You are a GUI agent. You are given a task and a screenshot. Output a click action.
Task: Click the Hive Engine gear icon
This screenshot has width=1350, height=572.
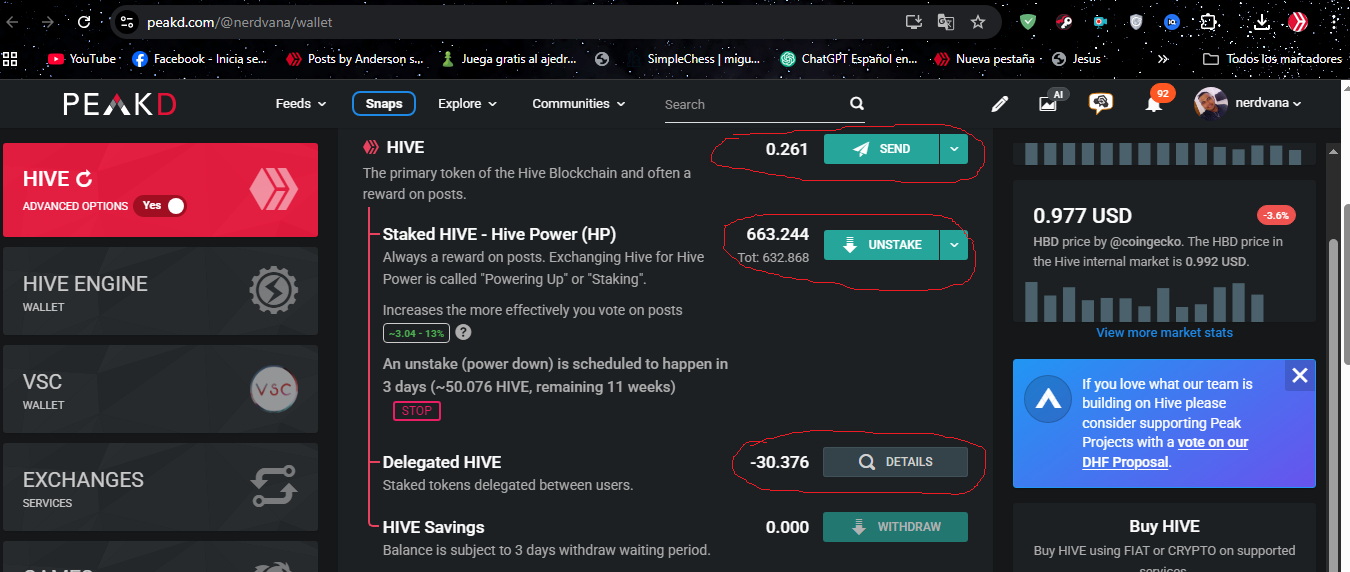coord(273,290)
